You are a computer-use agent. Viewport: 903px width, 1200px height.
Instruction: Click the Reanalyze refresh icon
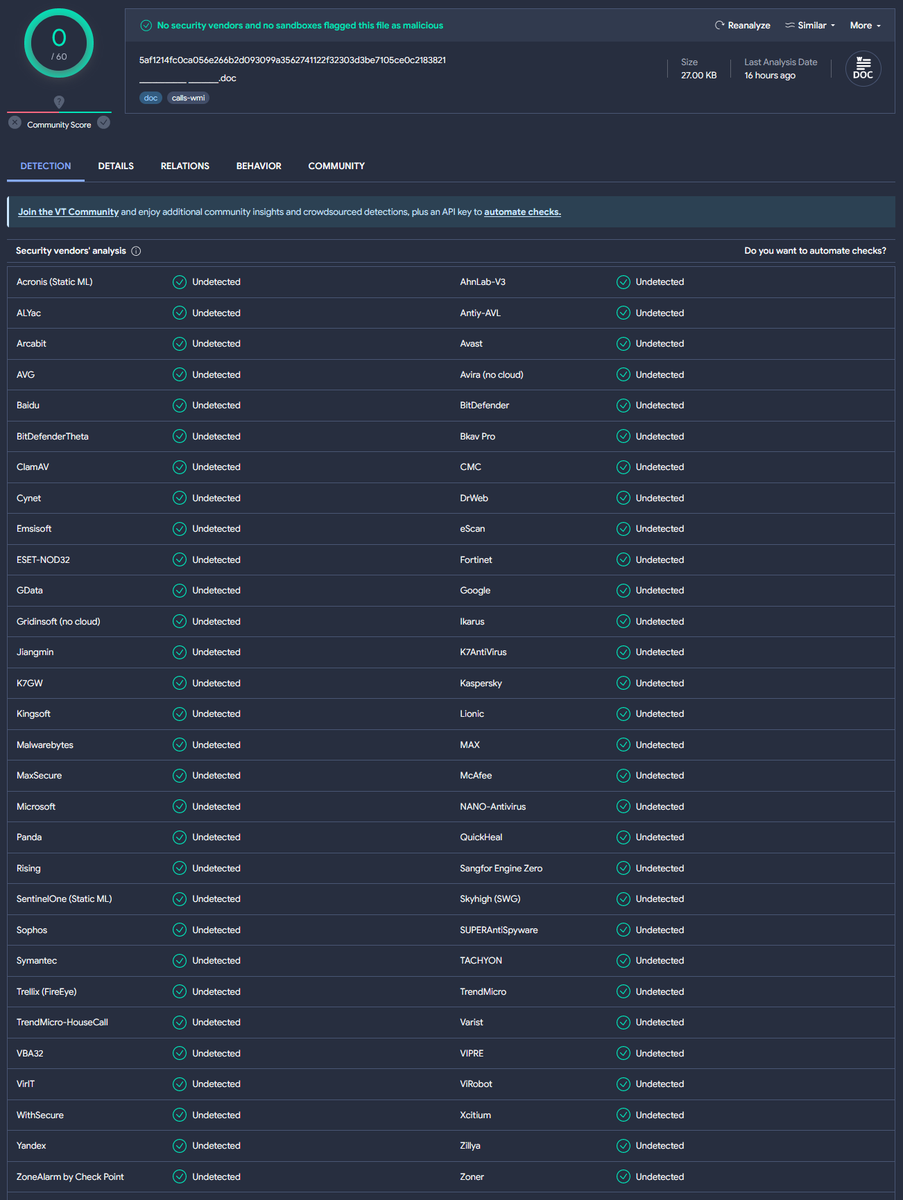click(719, 25)
